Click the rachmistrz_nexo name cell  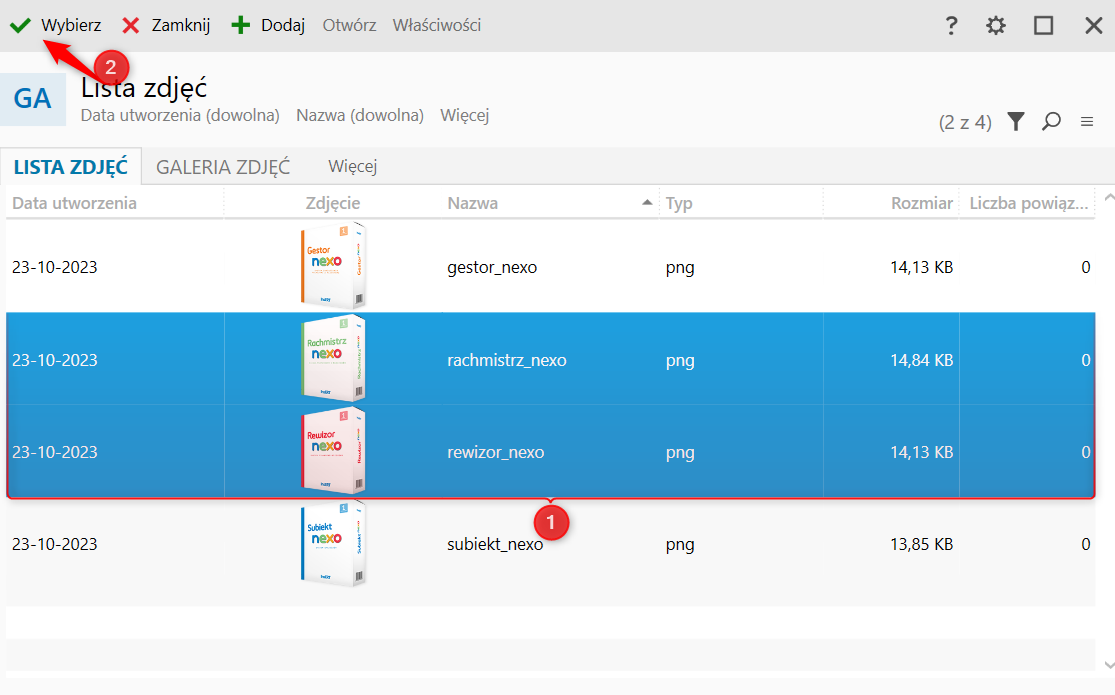coord(507,360)
